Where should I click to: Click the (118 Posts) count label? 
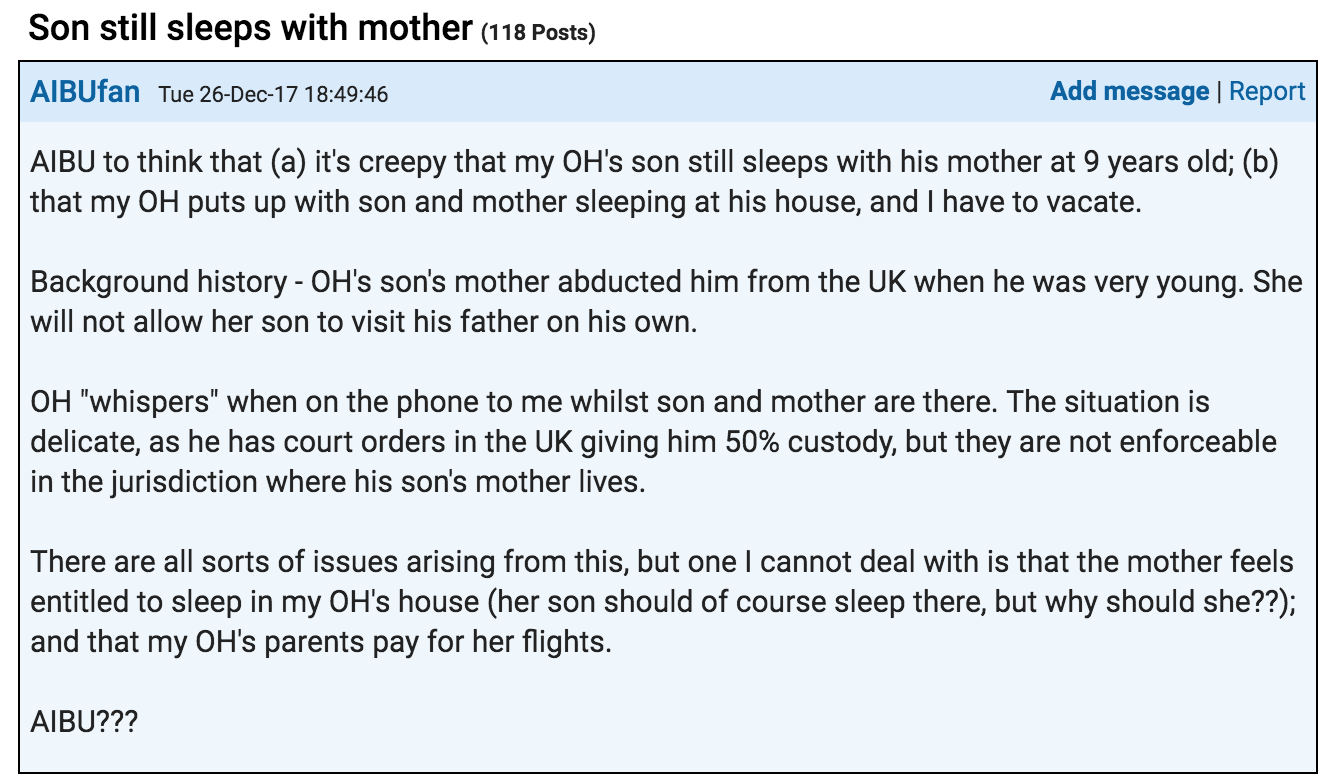pyautogui.click(x=538, y=32)
